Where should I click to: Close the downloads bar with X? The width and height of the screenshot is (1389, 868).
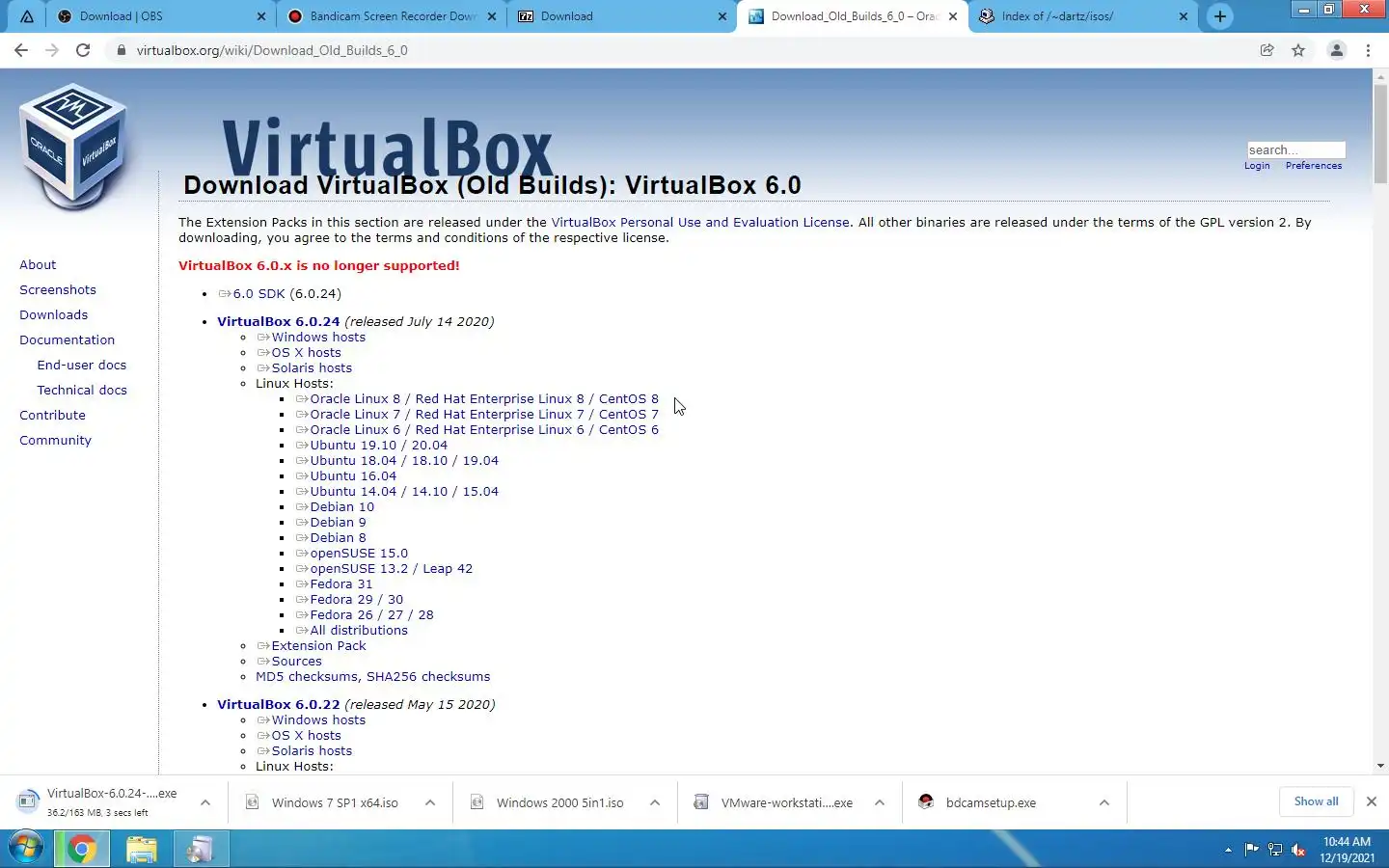tap(1372, 801)
